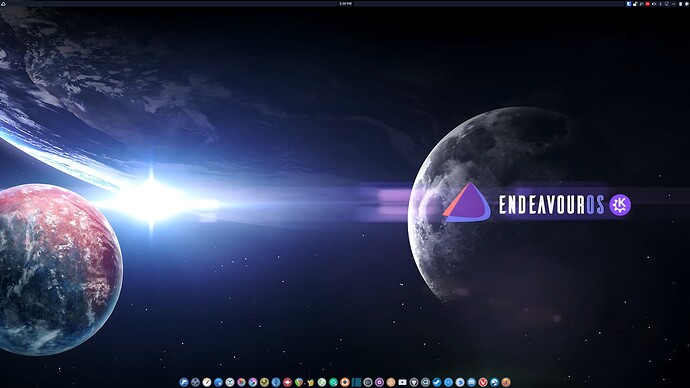Launch the white camera screenshot dock icon
Viewport: 690px width, 388px height.
click(402, 382)
